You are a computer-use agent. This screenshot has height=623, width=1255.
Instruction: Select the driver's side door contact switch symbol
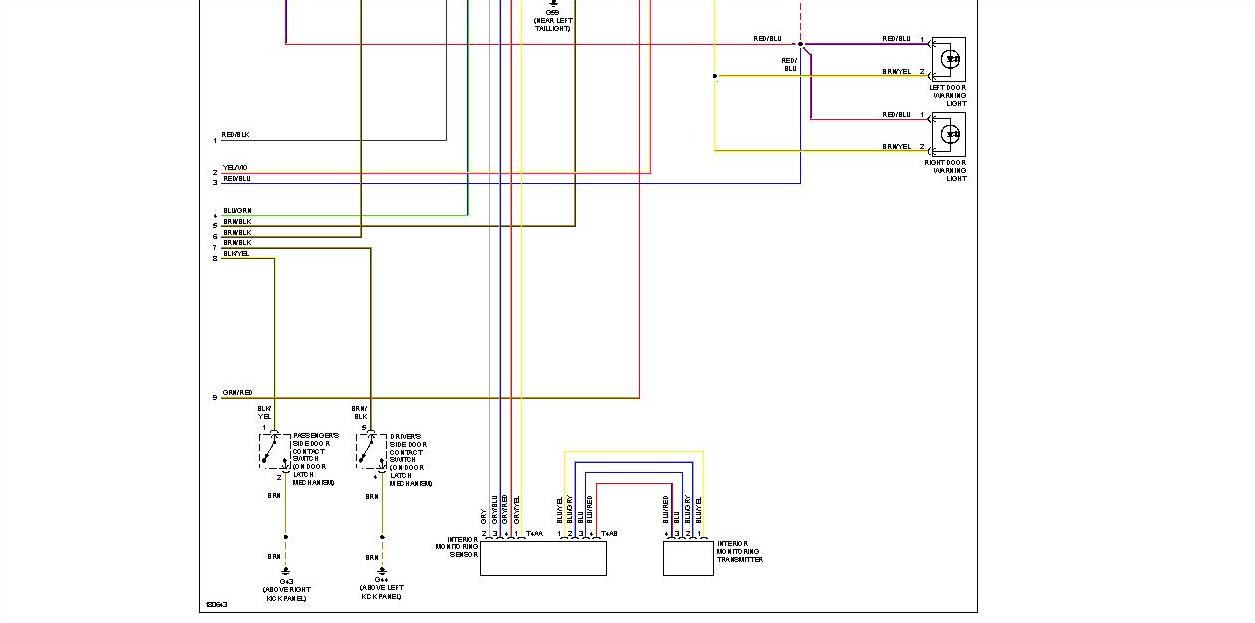371,451
